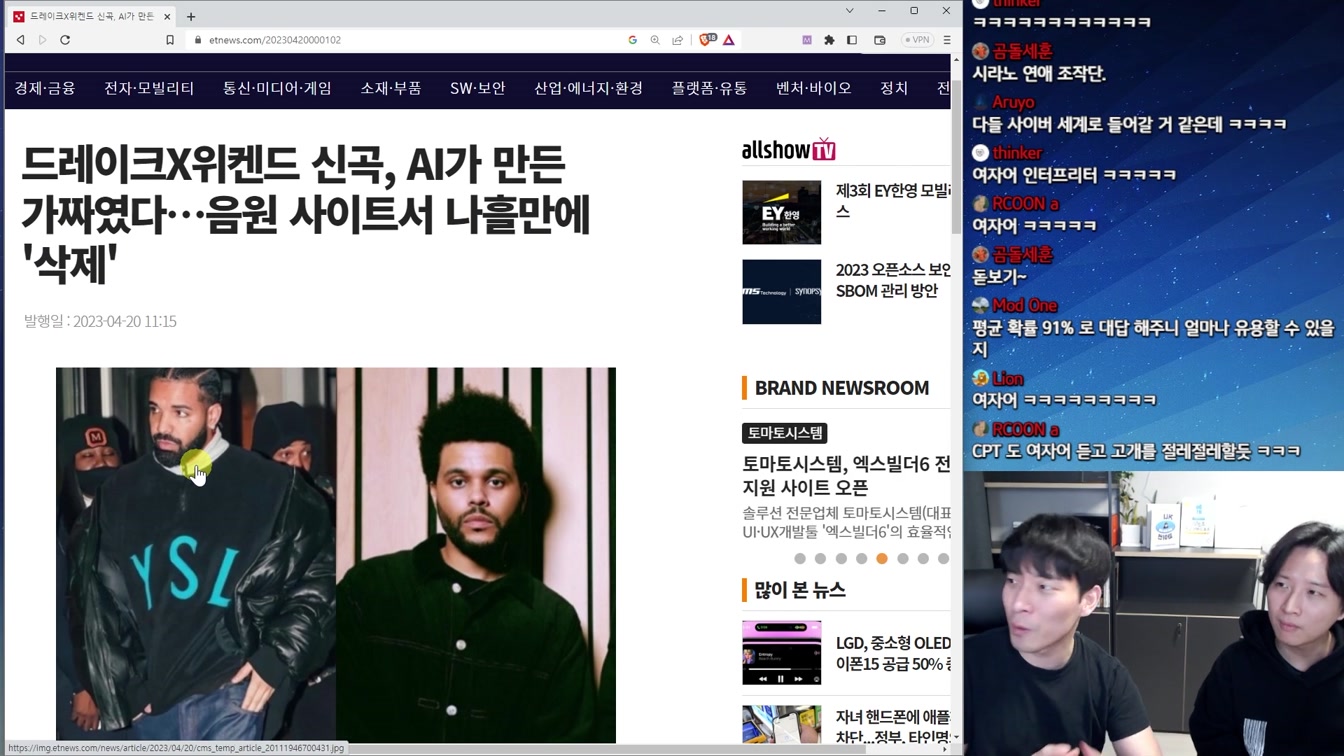This screenshot has height=756, width=1344.
Task: Select the third carousel dot in Brand Newsroom
Action: [x=841, y=559]
